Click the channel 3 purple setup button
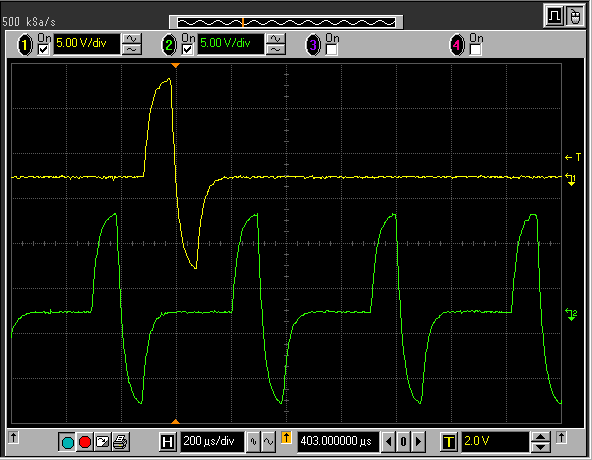Screen dimensions: 592x460 pos(313,45)
